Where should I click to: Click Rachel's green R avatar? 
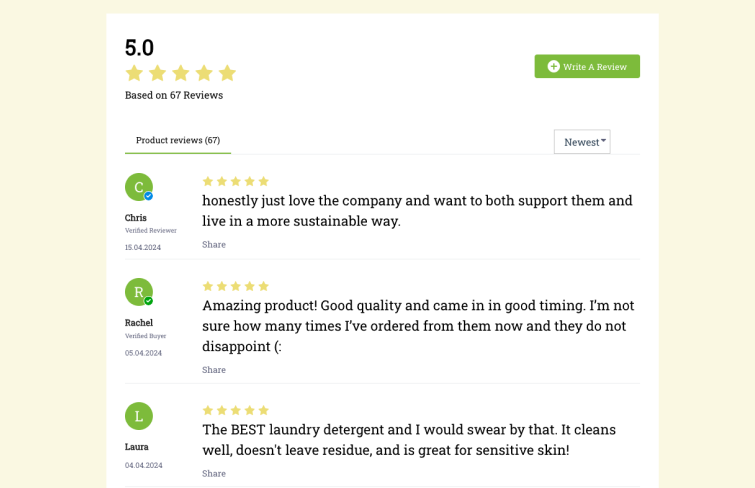tap(139, 292)
